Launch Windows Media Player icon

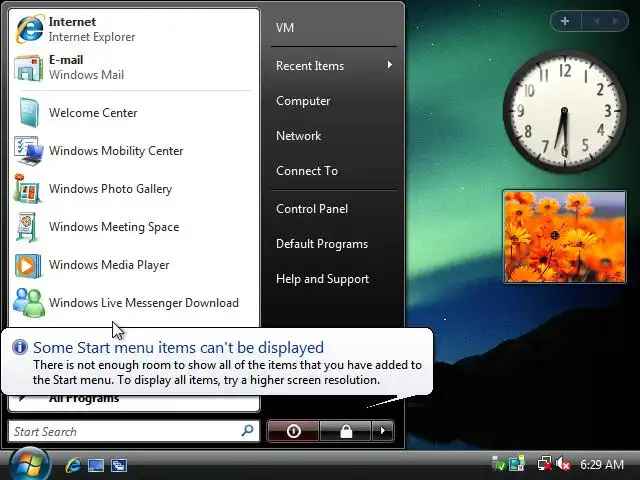(x=28, y=265)
